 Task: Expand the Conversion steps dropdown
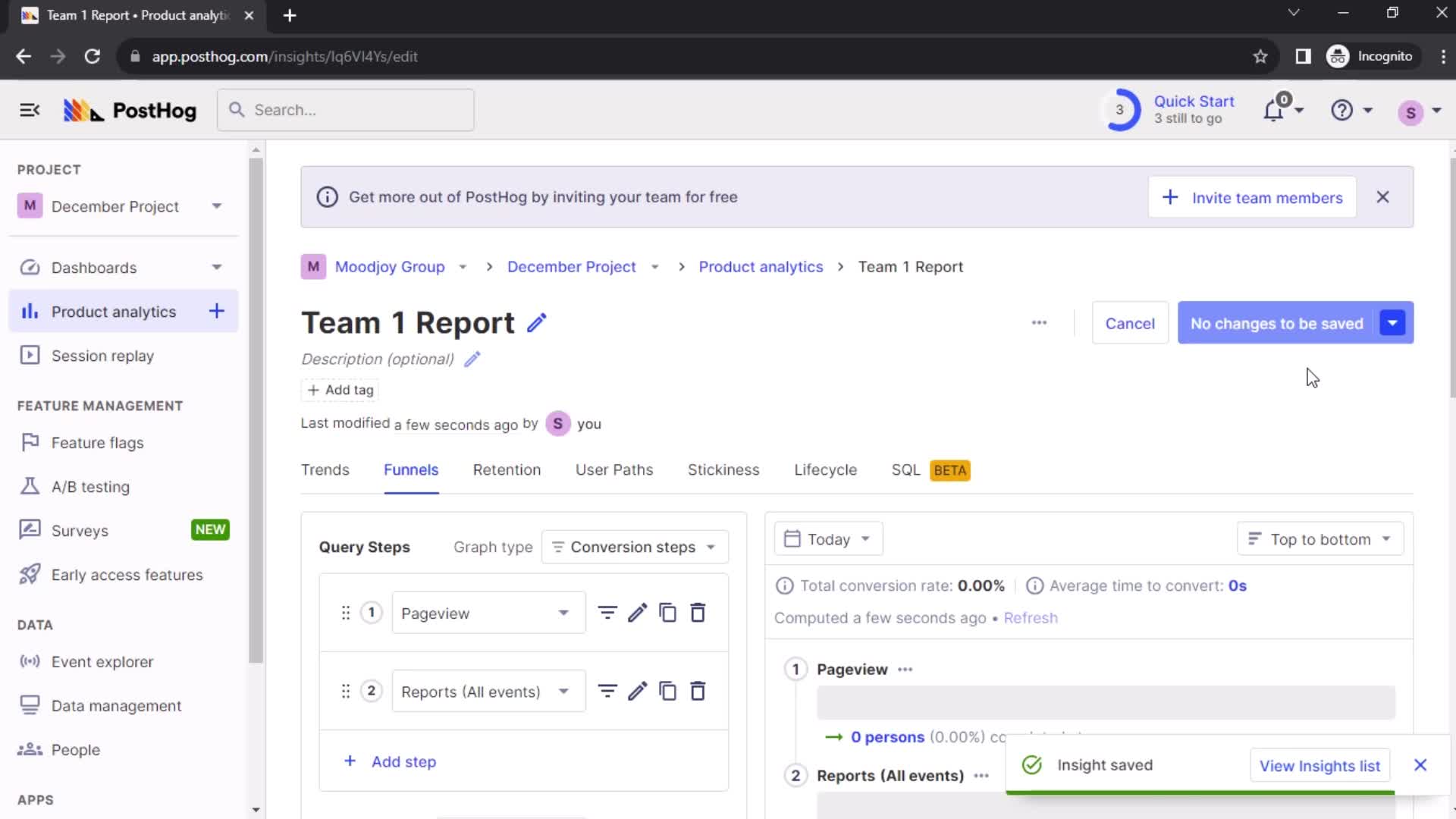pyautogui.click(x=633, y=546)
